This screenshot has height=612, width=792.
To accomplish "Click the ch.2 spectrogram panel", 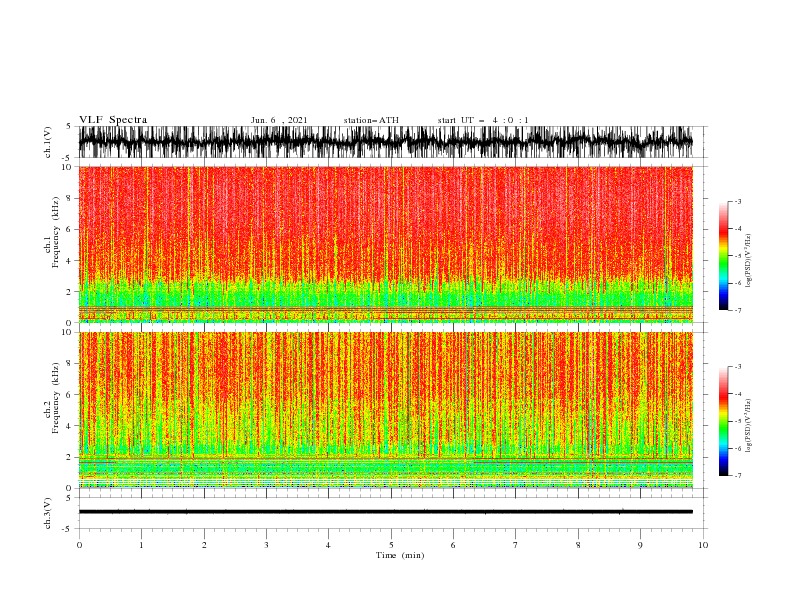I will 385,410.
